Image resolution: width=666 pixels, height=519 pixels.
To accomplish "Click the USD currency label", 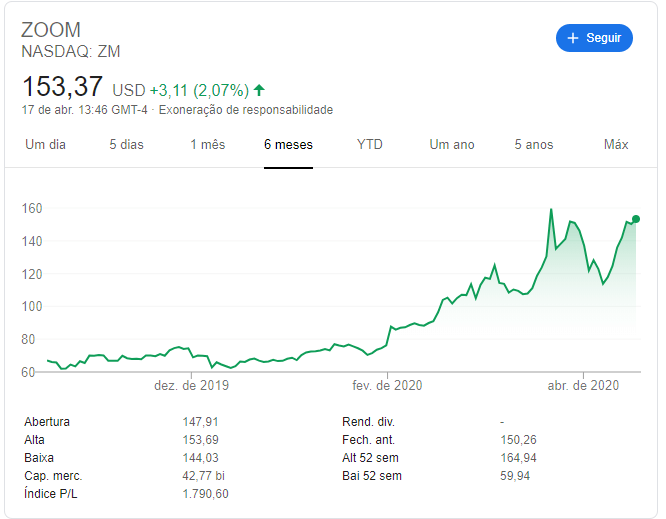I will [x=129, y=90].
